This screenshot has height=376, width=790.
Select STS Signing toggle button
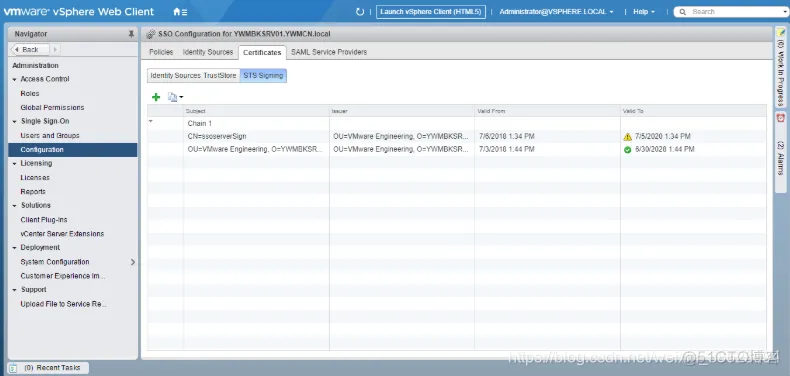pos(263,76)
